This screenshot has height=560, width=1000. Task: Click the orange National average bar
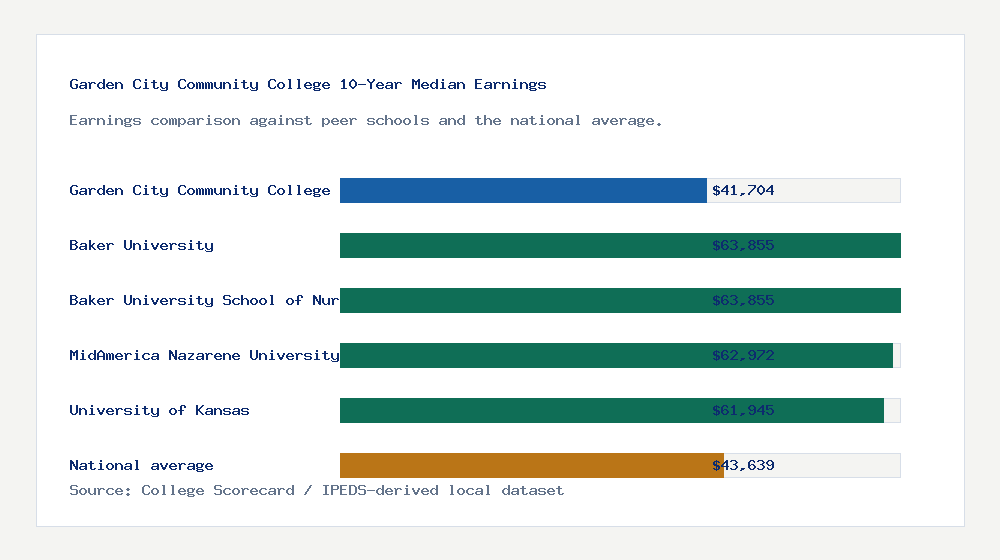pos(532,466)
